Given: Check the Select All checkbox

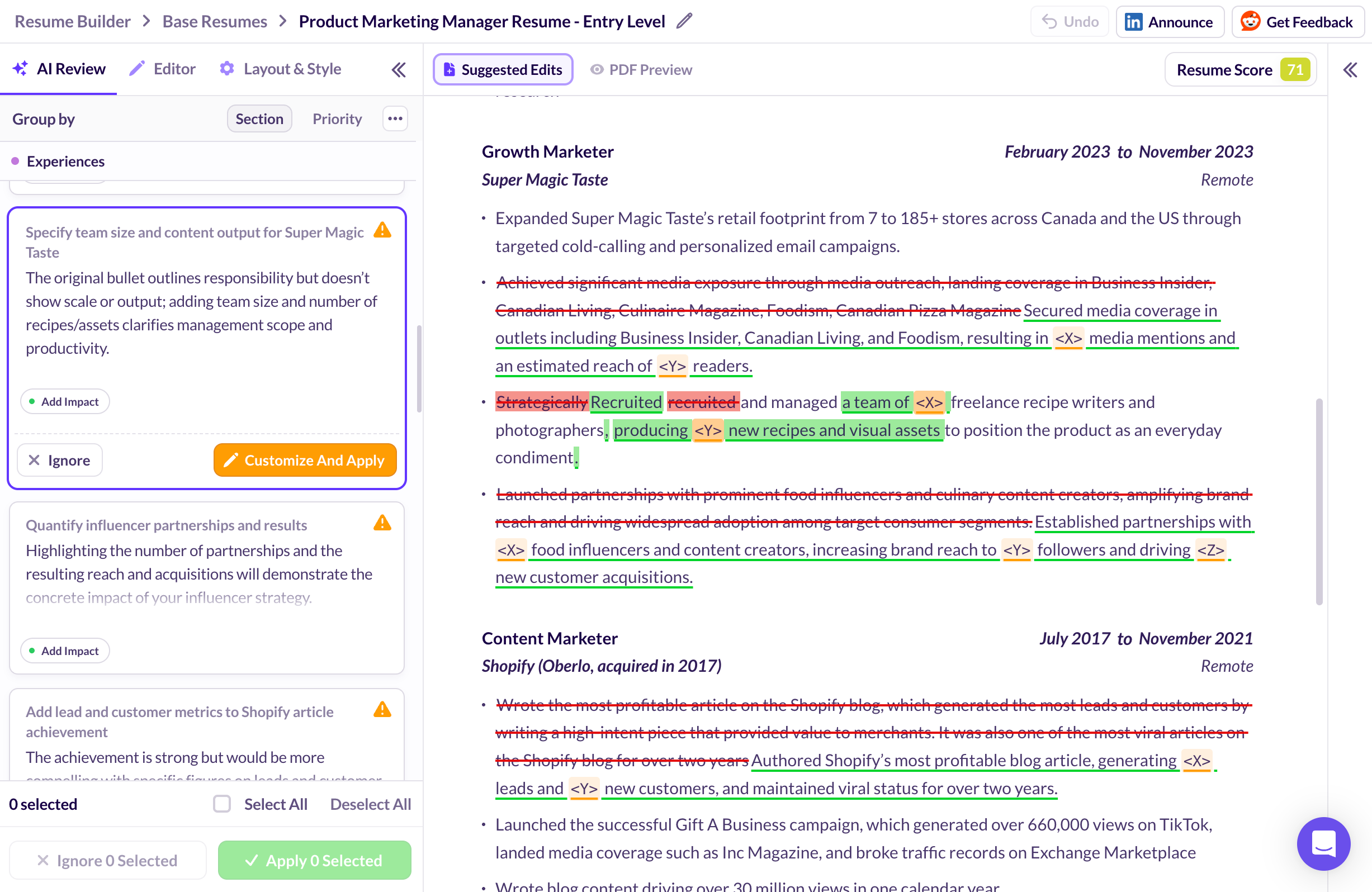Looking at the screenshot, I should pos(222,803).
